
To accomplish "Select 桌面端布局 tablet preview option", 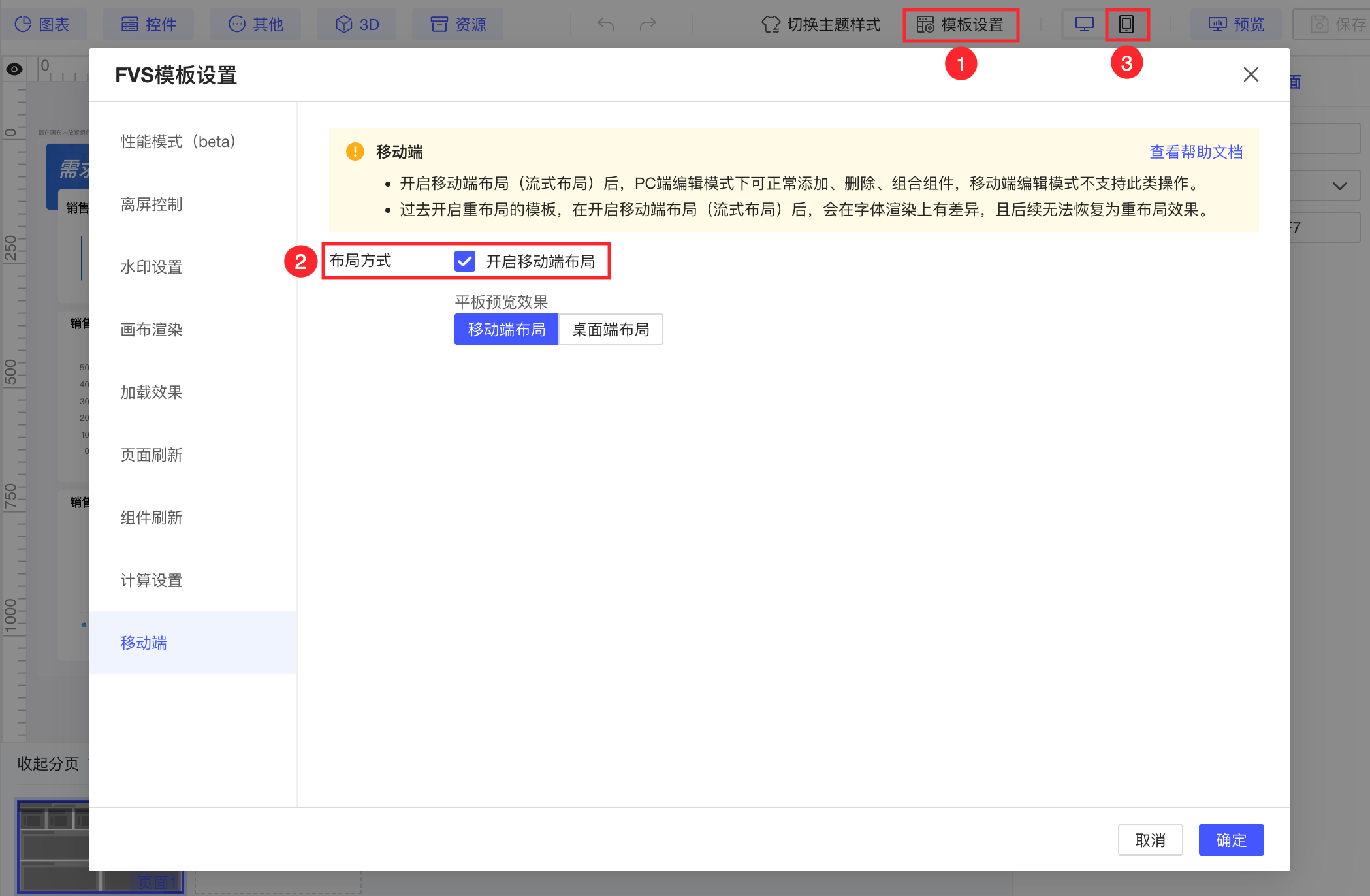I will pyautogui.click(x=611, y=329).
